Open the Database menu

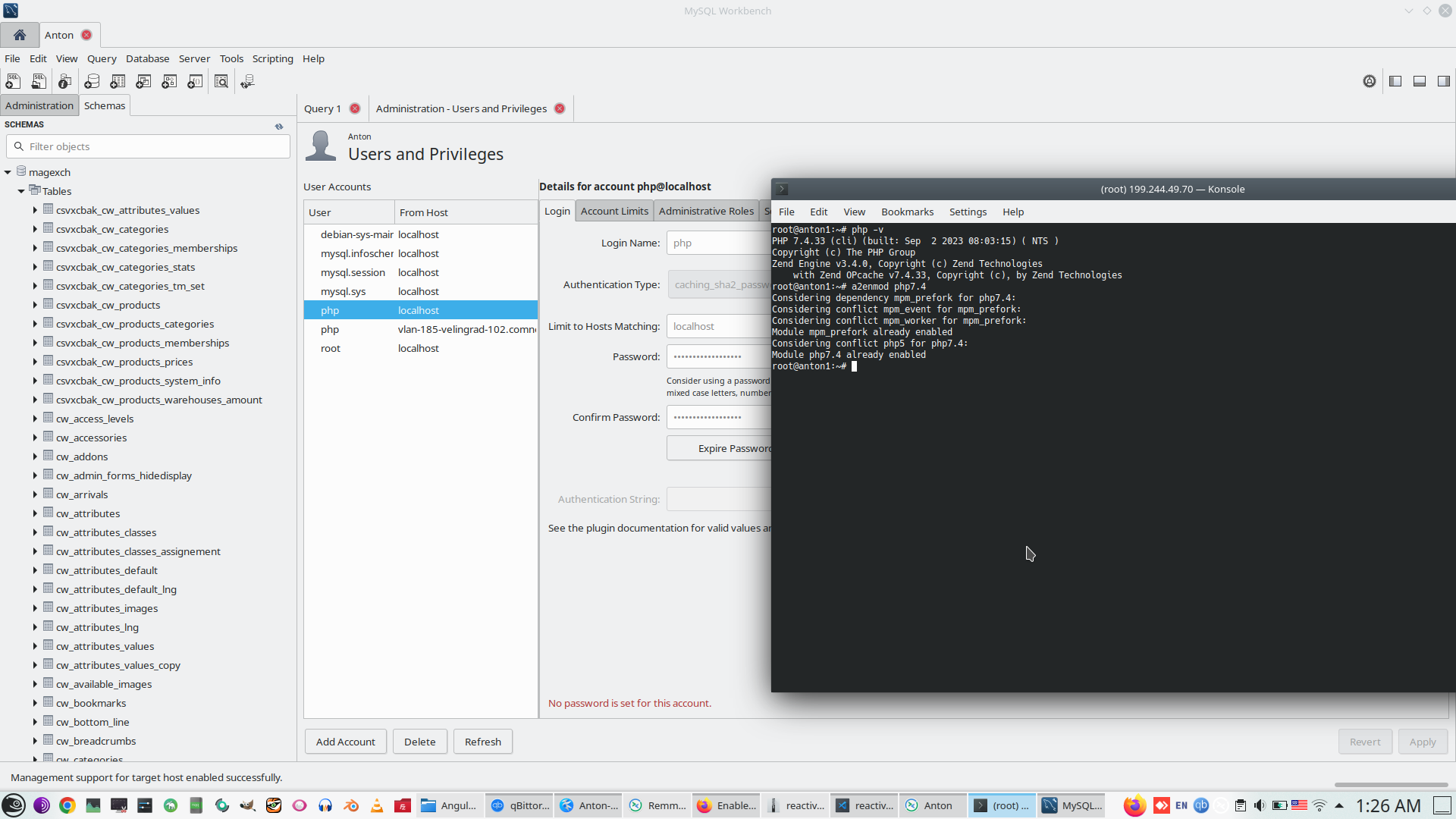(147, 58)
